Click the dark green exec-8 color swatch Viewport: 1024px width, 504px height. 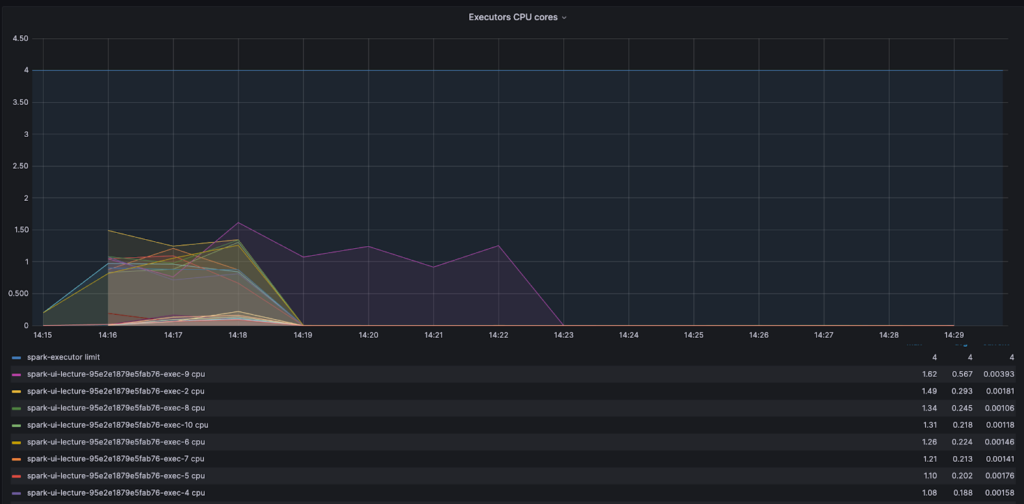(x=16, y=409)
